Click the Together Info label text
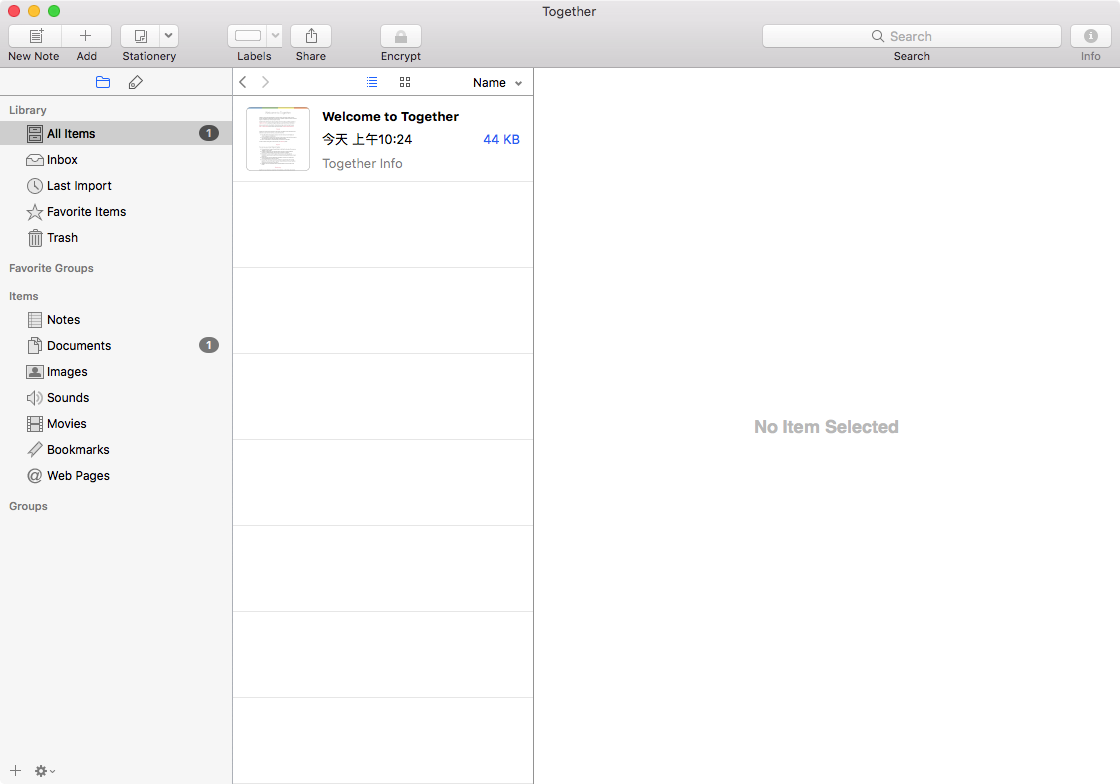The height and width of the screenshot is (784, 1120). [x=362, y=164]
